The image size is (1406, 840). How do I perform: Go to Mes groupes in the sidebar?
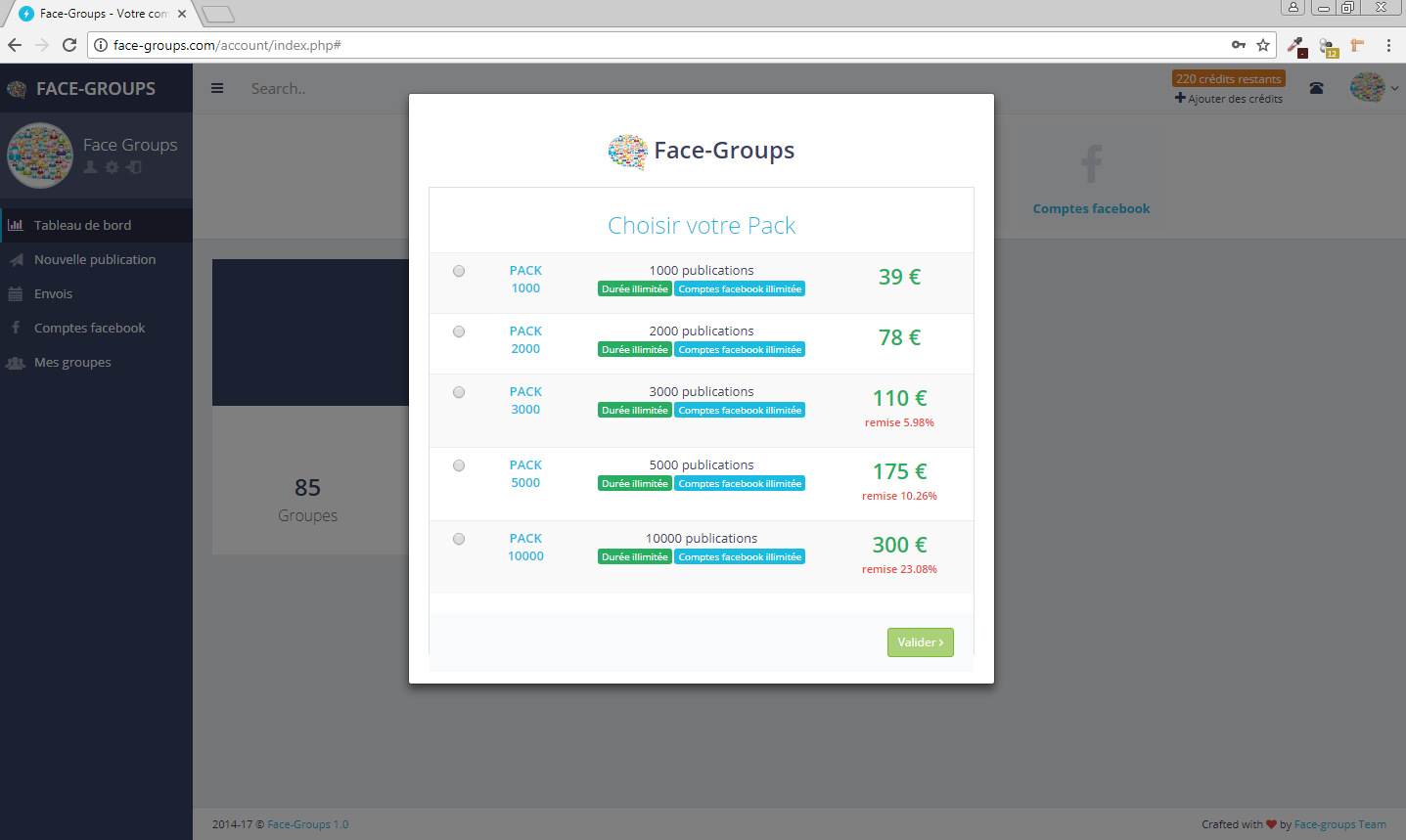[72, 362]
